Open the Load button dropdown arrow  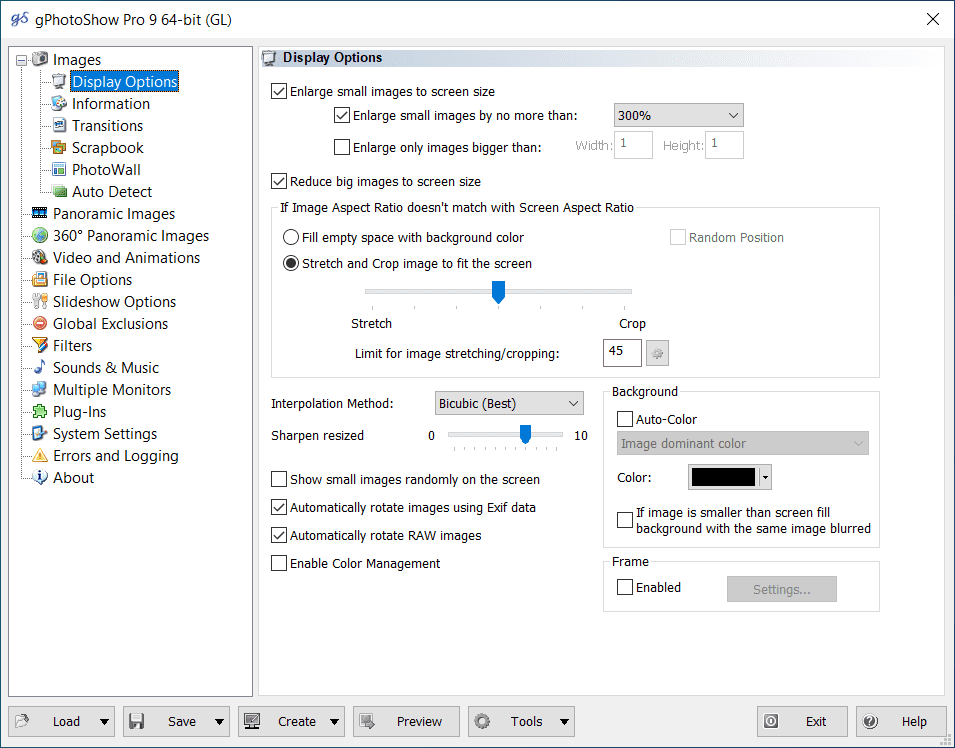click(x=104, y=722)
